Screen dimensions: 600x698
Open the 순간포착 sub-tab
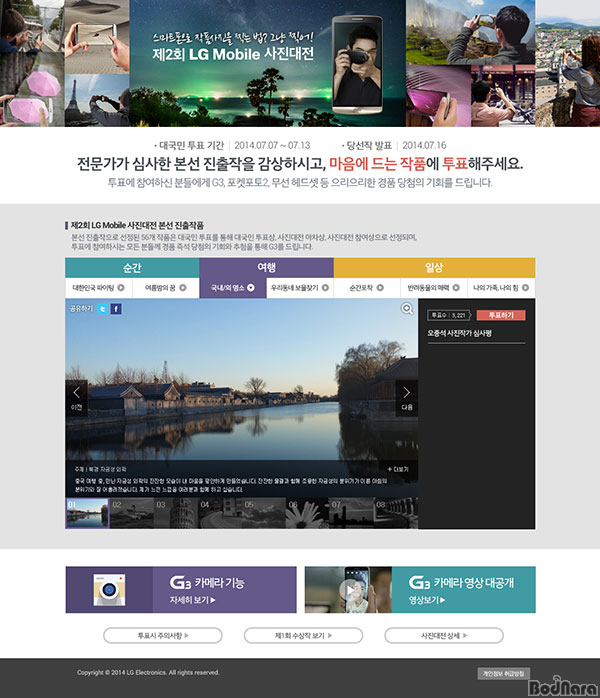[367, 288]
